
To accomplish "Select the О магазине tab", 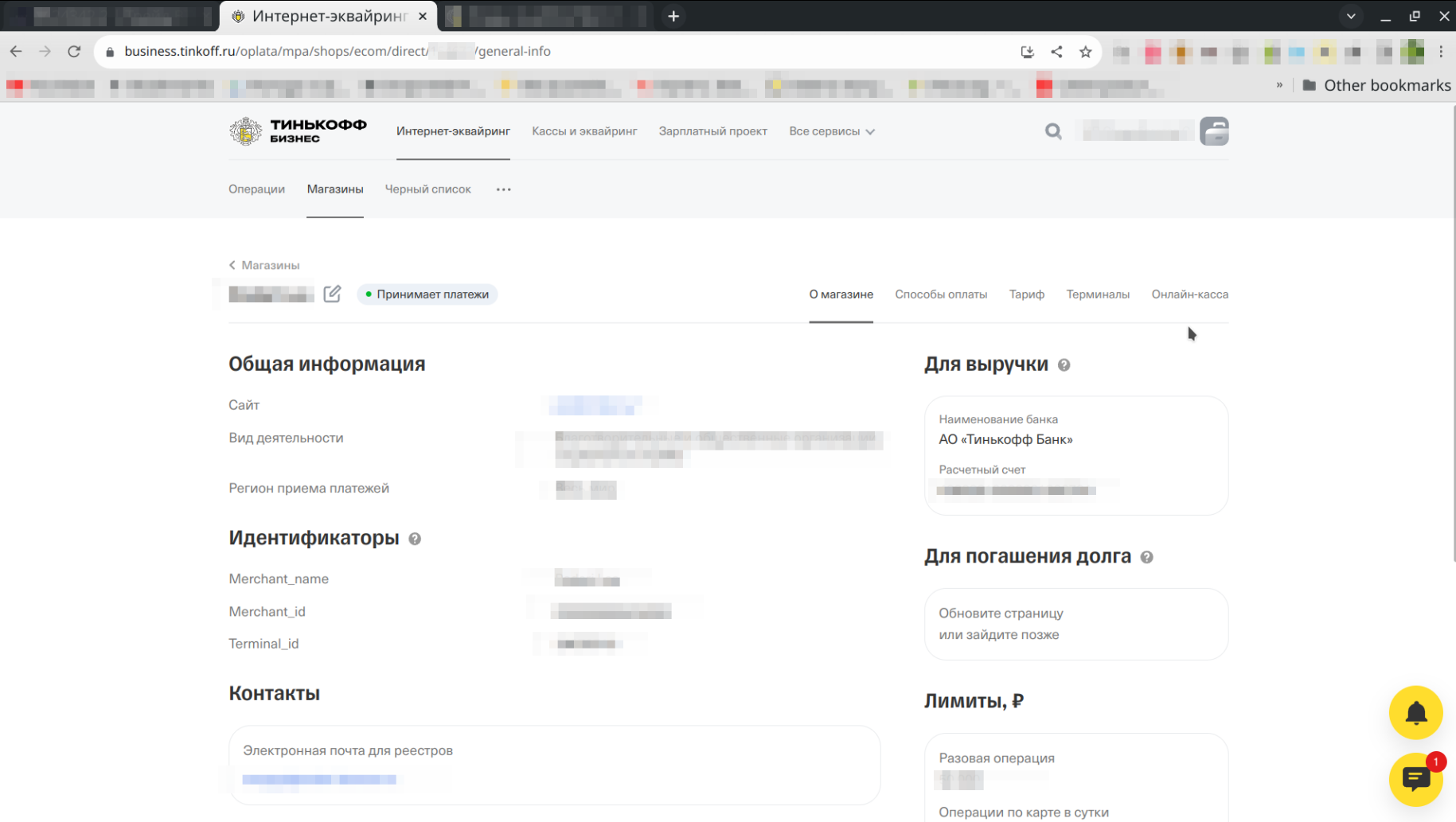I will 841,294.
